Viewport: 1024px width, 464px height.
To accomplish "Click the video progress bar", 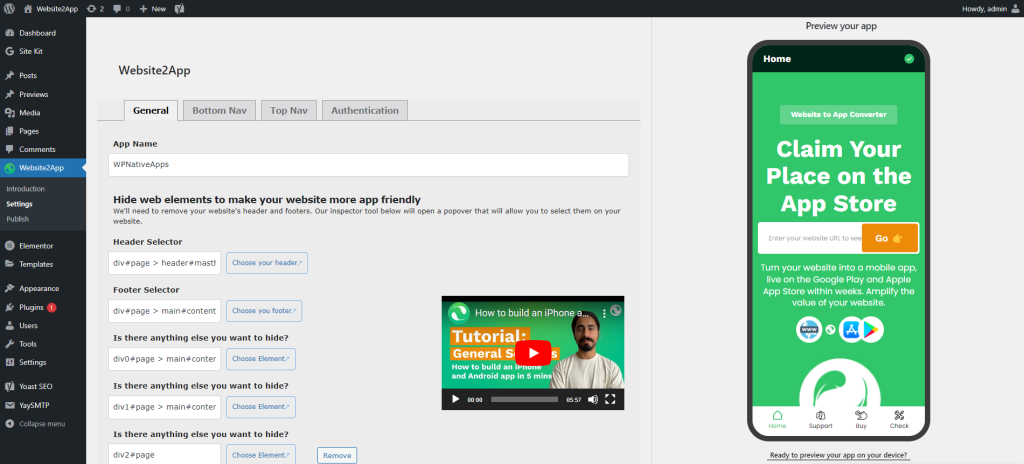I will coord(524,399).
